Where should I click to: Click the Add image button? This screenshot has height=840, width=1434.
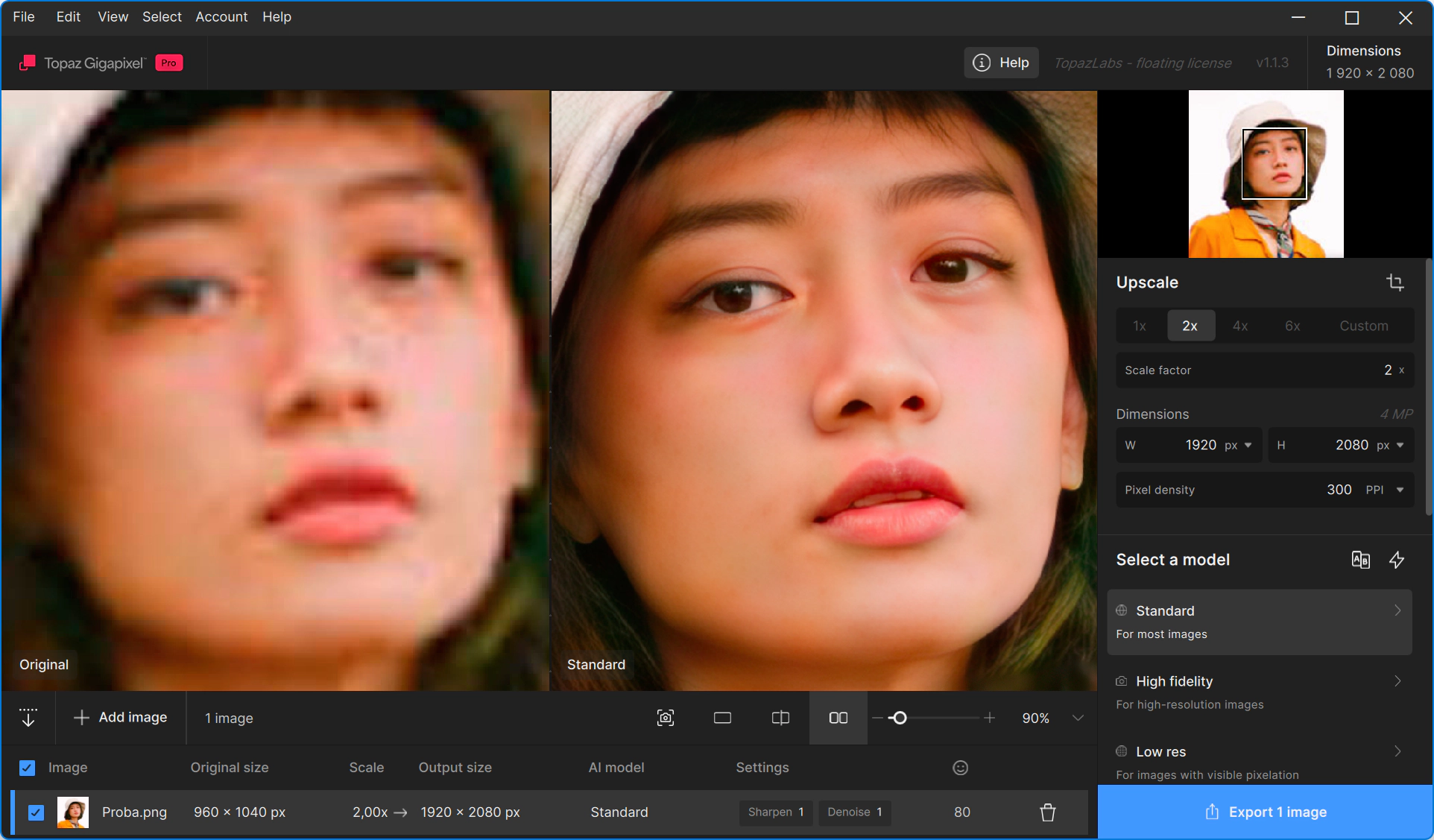point(121,718)
